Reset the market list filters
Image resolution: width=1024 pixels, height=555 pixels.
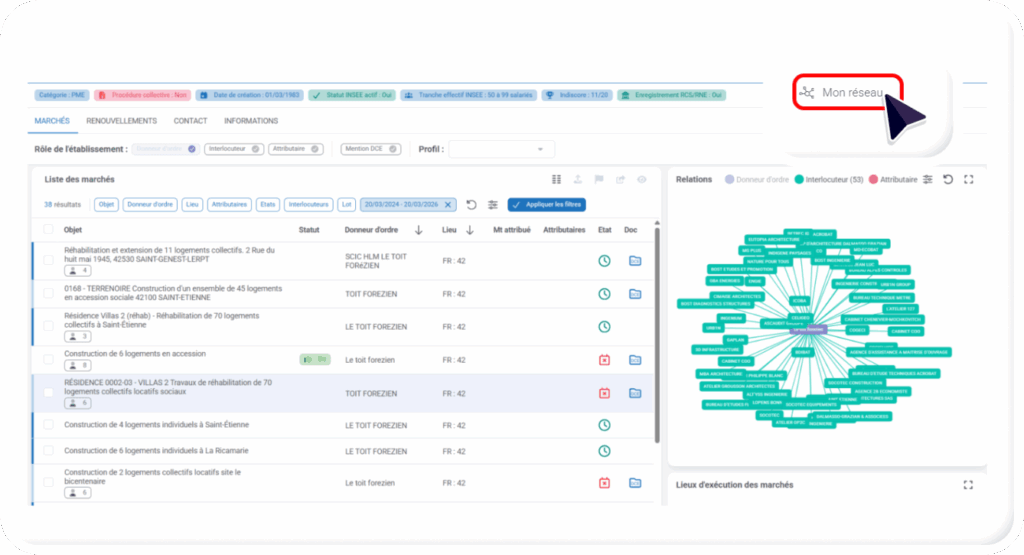471,204
